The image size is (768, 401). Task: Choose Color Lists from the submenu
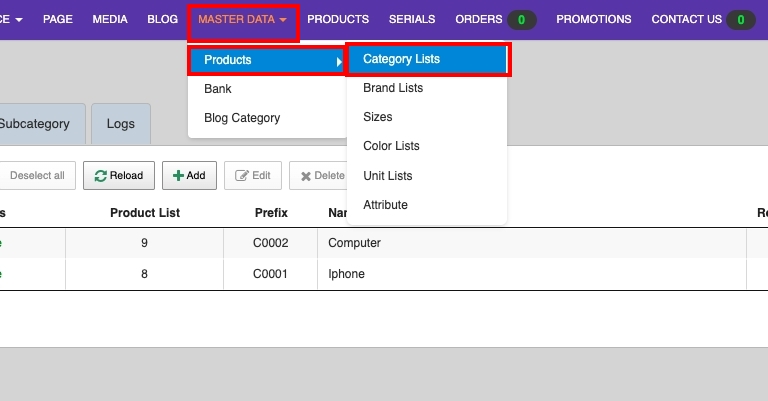point(391,146)
